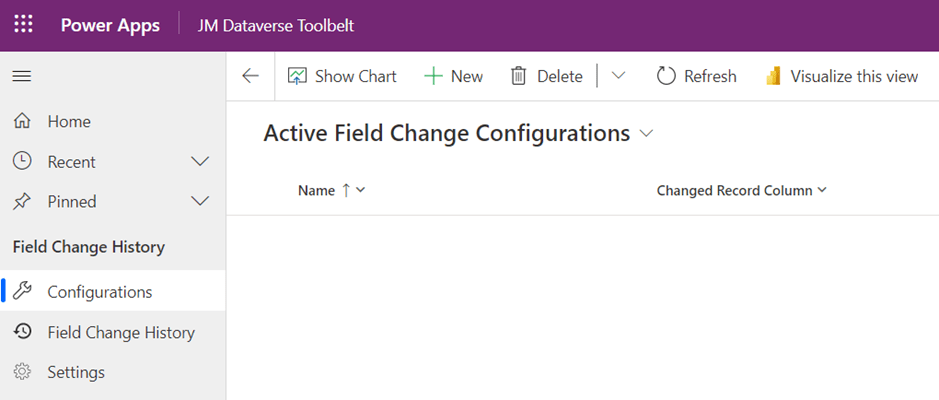Open Field Change History nav item
The width and height of the screenshot is (939, 400).
120,332
